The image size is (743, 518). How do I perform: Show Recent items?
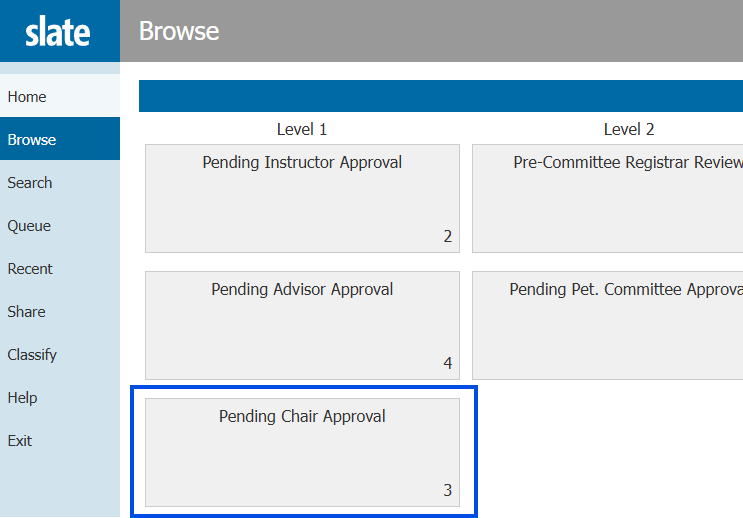[30, 269]
